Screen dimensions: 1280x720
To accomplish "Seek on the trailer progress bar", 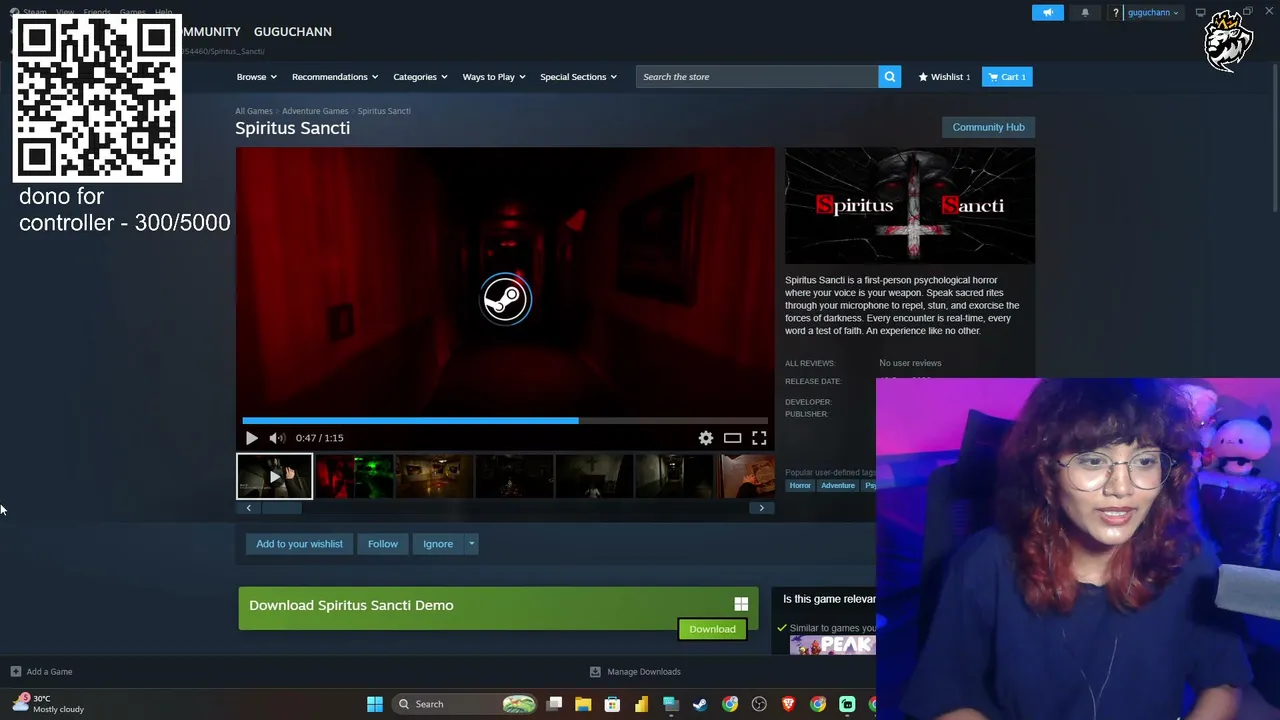I will 505,421.
